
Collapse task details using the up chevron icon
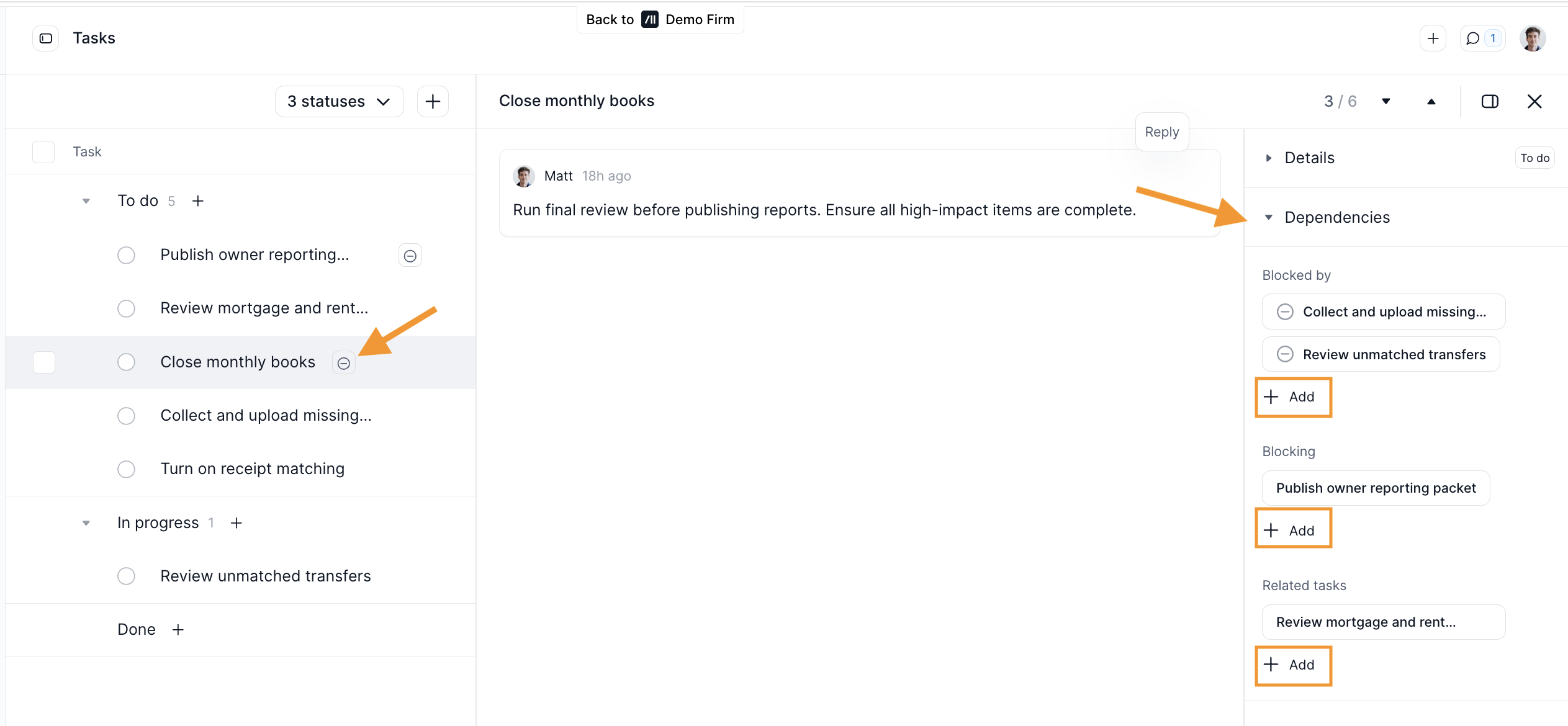click(1431, 101)
